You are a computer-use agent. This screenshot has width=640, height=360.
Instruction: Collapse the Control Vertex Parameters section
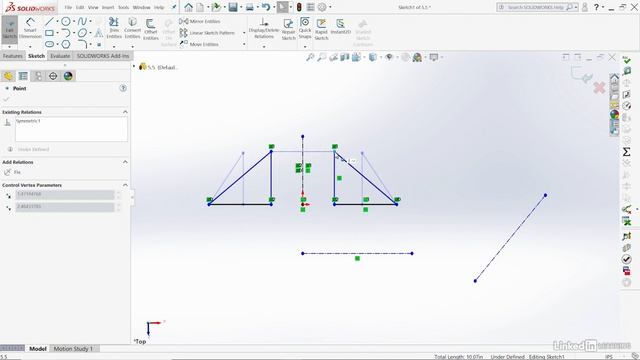pos(125,185)
